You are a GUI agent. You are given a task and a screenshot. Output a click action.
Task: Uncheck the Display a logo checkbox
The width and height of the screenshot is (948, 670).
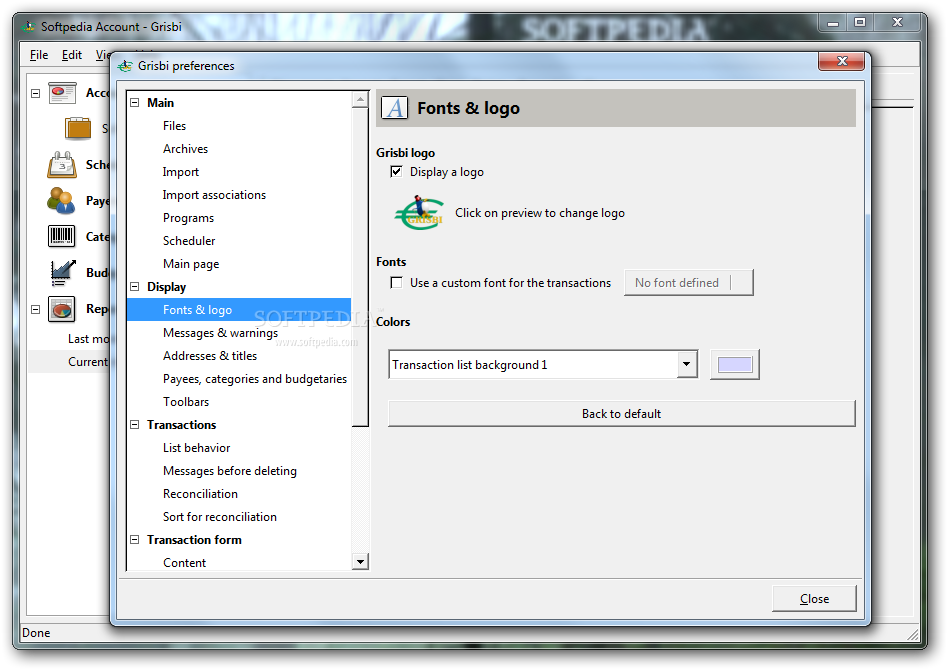pos(396,172)
